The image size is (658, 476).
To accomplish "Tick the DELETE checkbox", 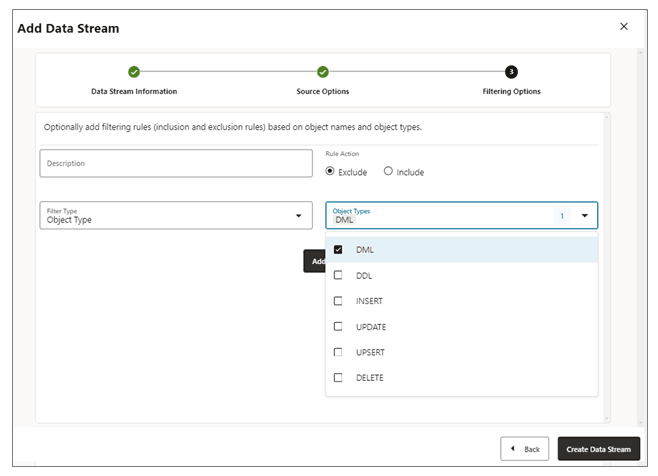I will coord(338,378).
